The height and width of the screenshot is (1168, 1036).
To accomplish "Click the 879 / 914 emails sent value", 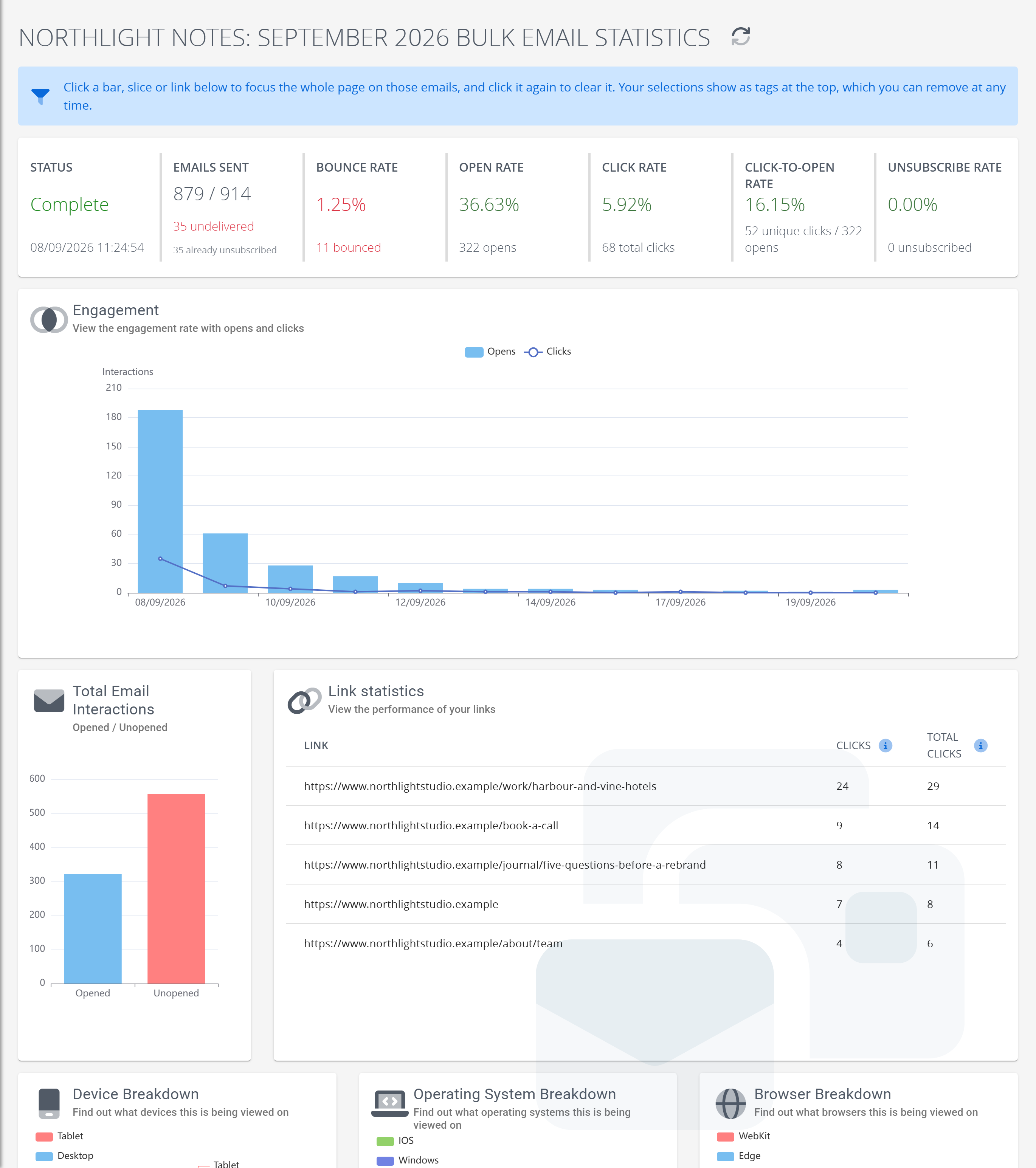I will (x=212, y=194).
